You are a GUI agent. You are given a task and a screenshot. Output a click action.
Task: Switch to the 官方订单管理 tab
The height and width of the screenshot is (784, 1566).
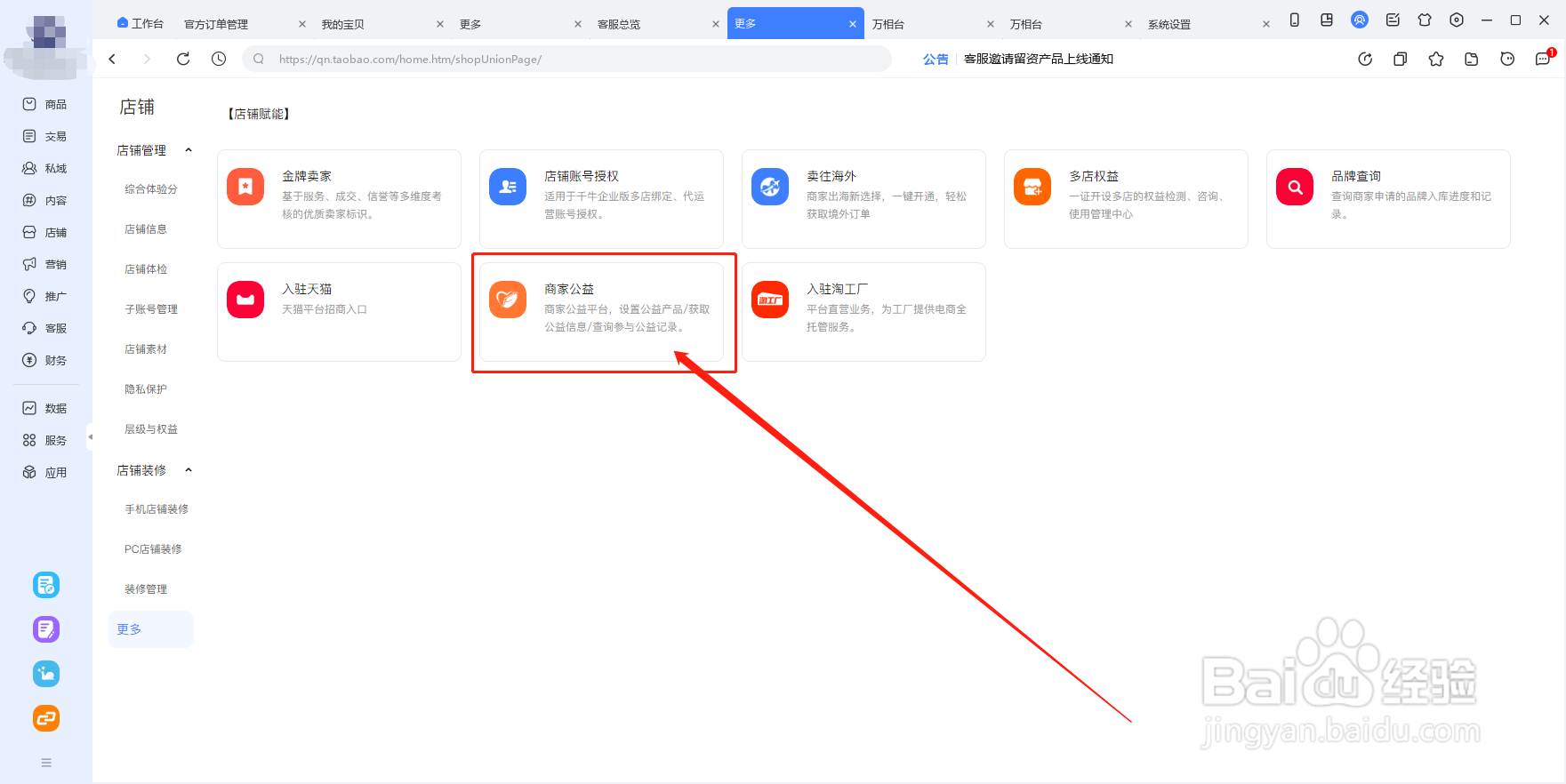coord(216,25)
